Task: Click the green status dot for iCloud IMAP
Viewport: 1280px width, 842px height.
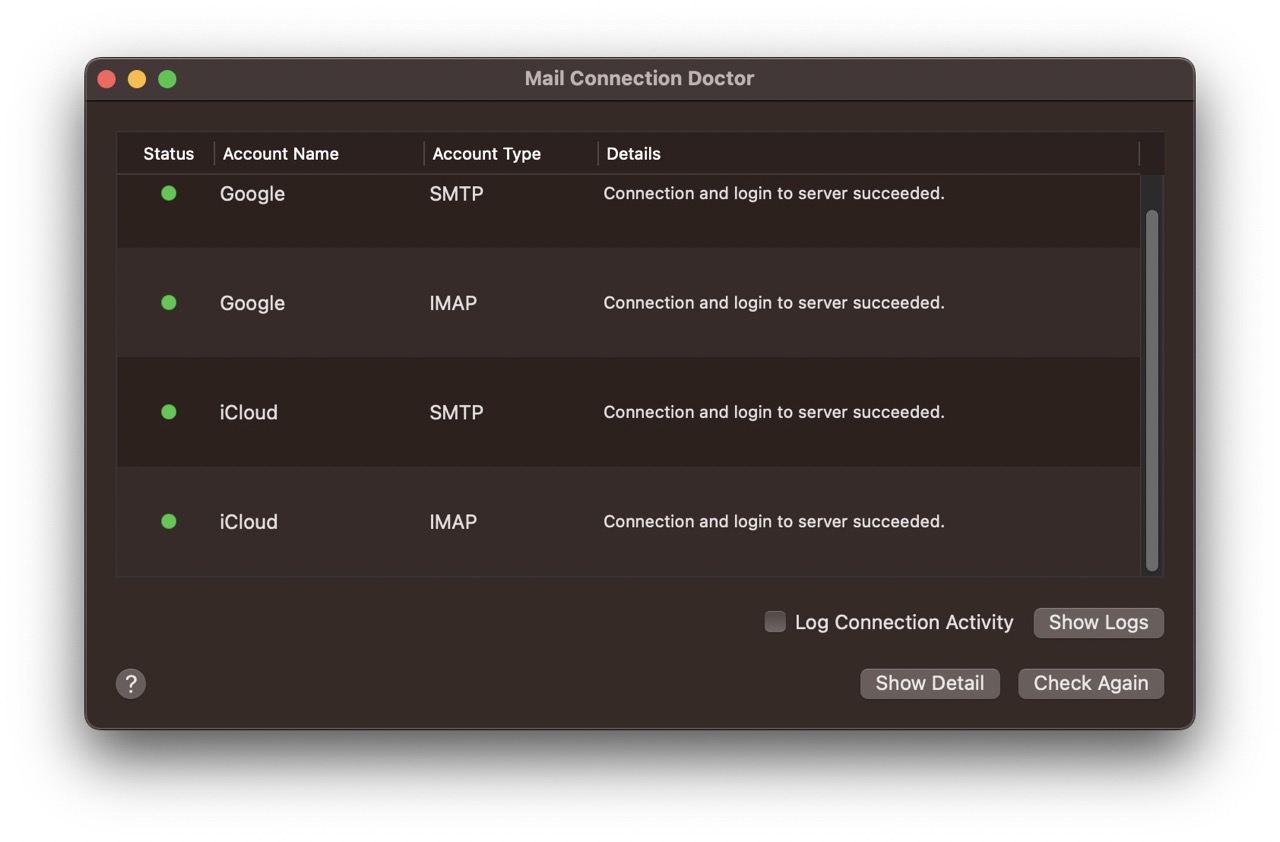Action: (168, 521)
